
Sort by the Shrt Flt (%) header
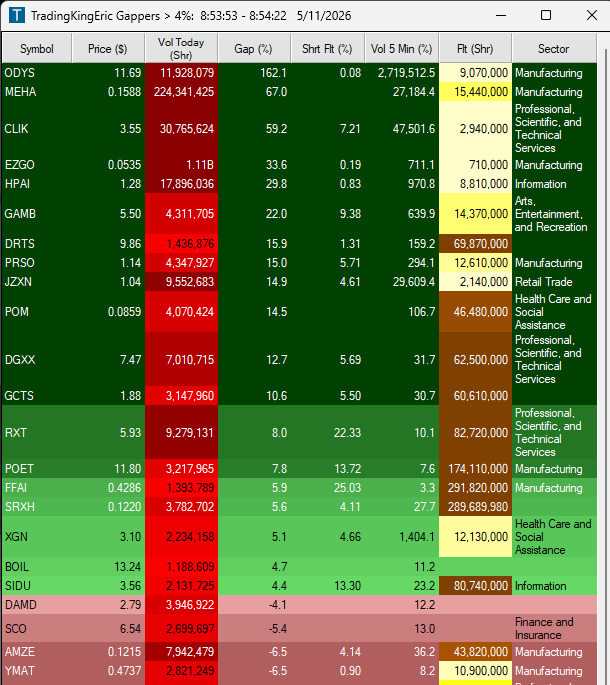327,48
